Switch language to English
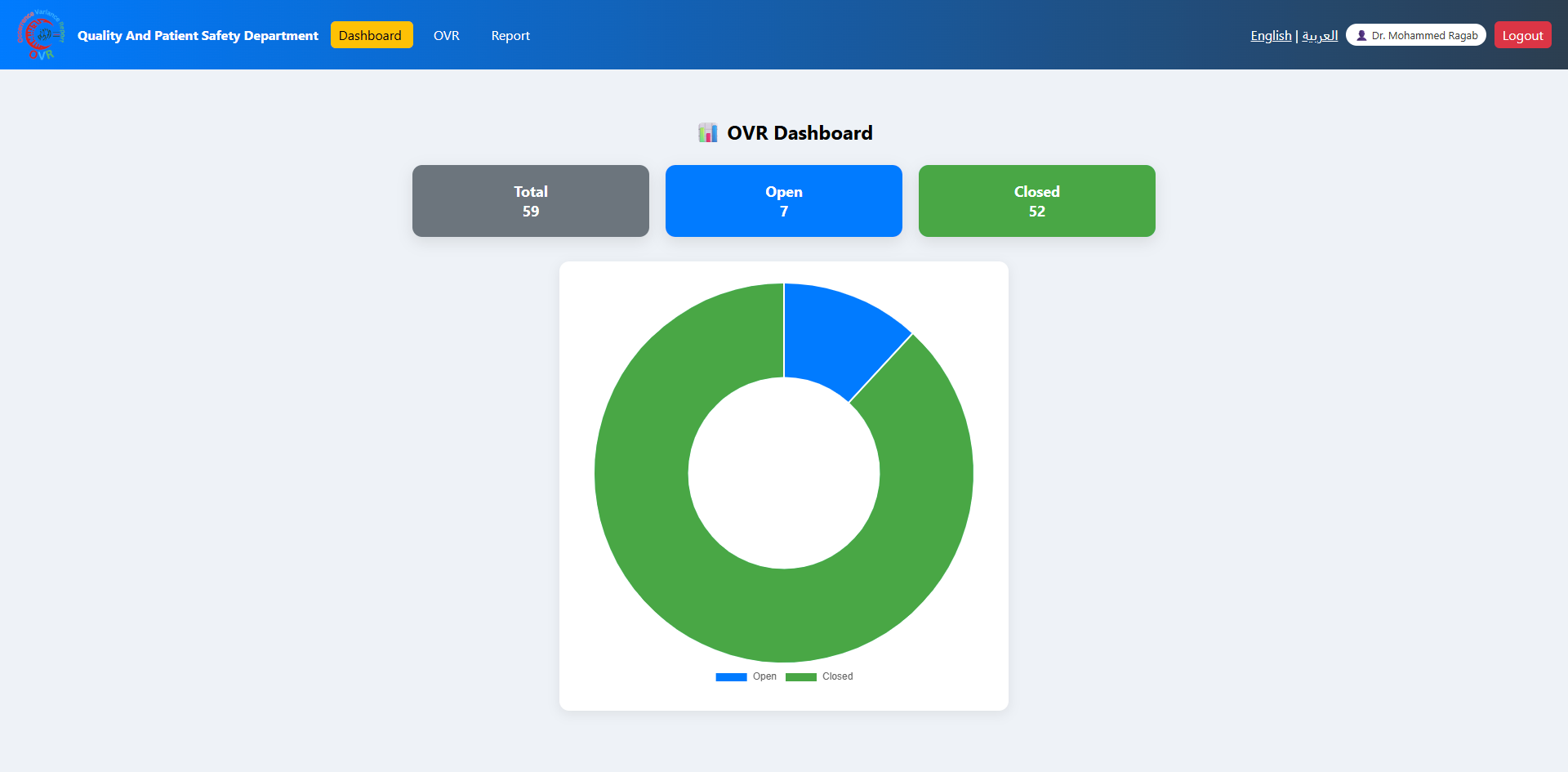Screen dimensions: 1568x772 click(x=1271, y=35)
